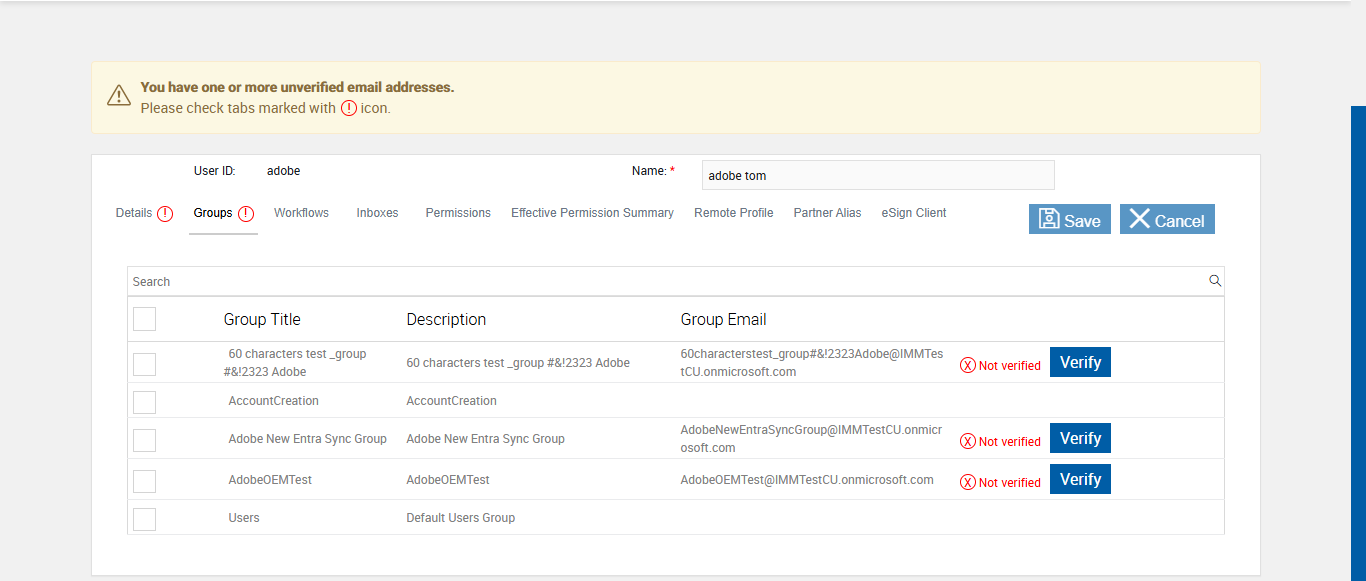1366x581 pixels.
Task: Click the Cancel button
Action: 1166,220
